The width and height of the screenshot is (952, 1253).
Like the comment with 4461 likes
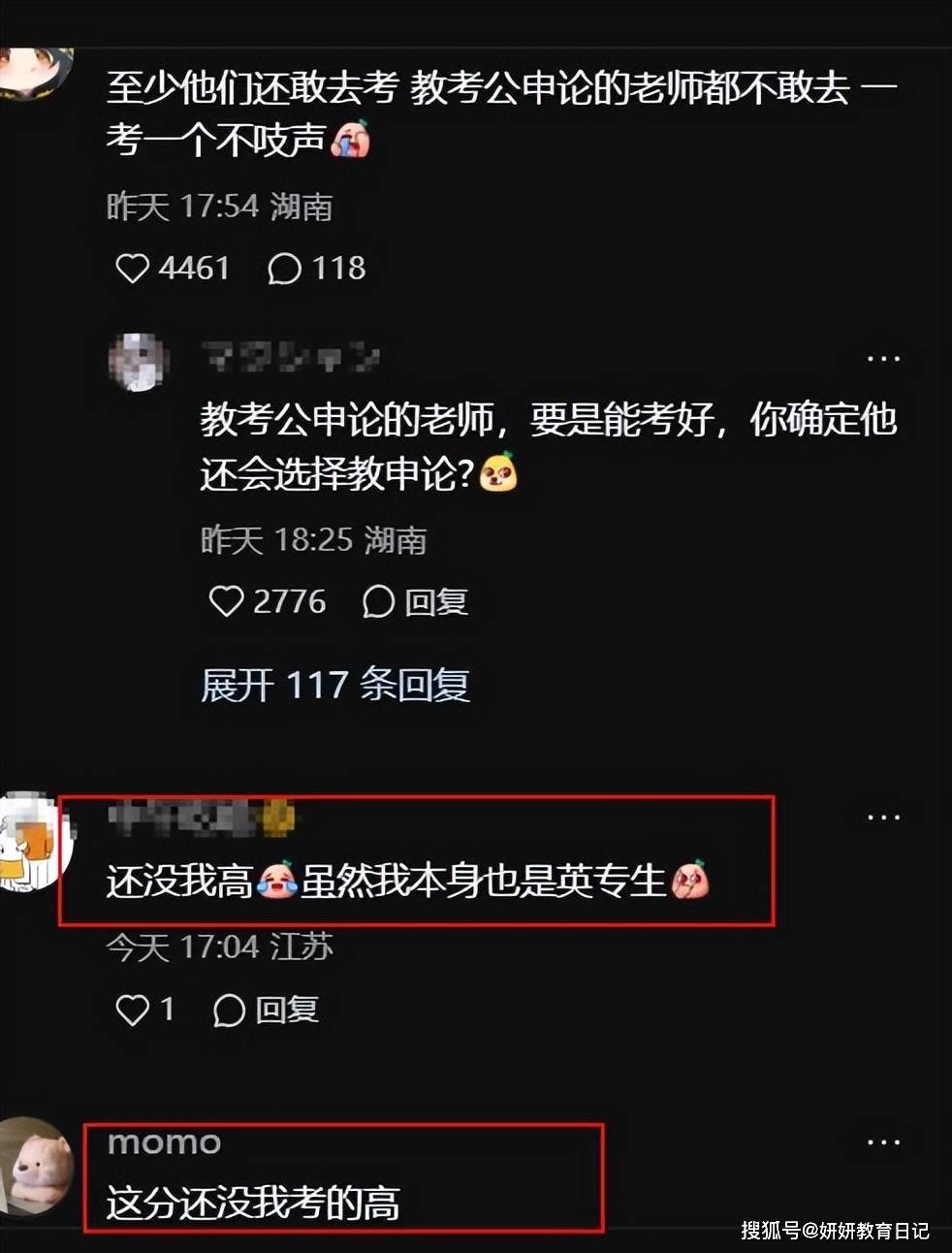[132, 269]
